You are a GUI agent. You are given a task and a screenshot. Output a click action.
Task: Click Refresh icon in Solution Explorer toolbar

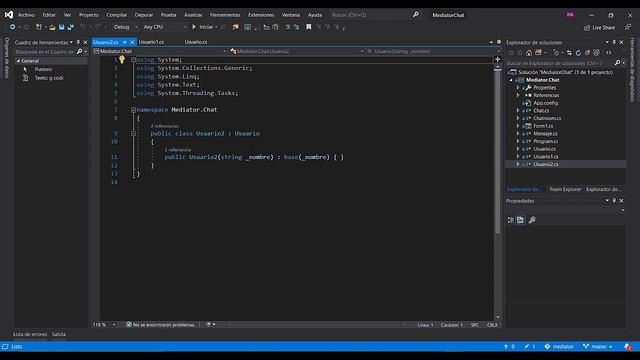pyautogui.click(x=578, y=53)
